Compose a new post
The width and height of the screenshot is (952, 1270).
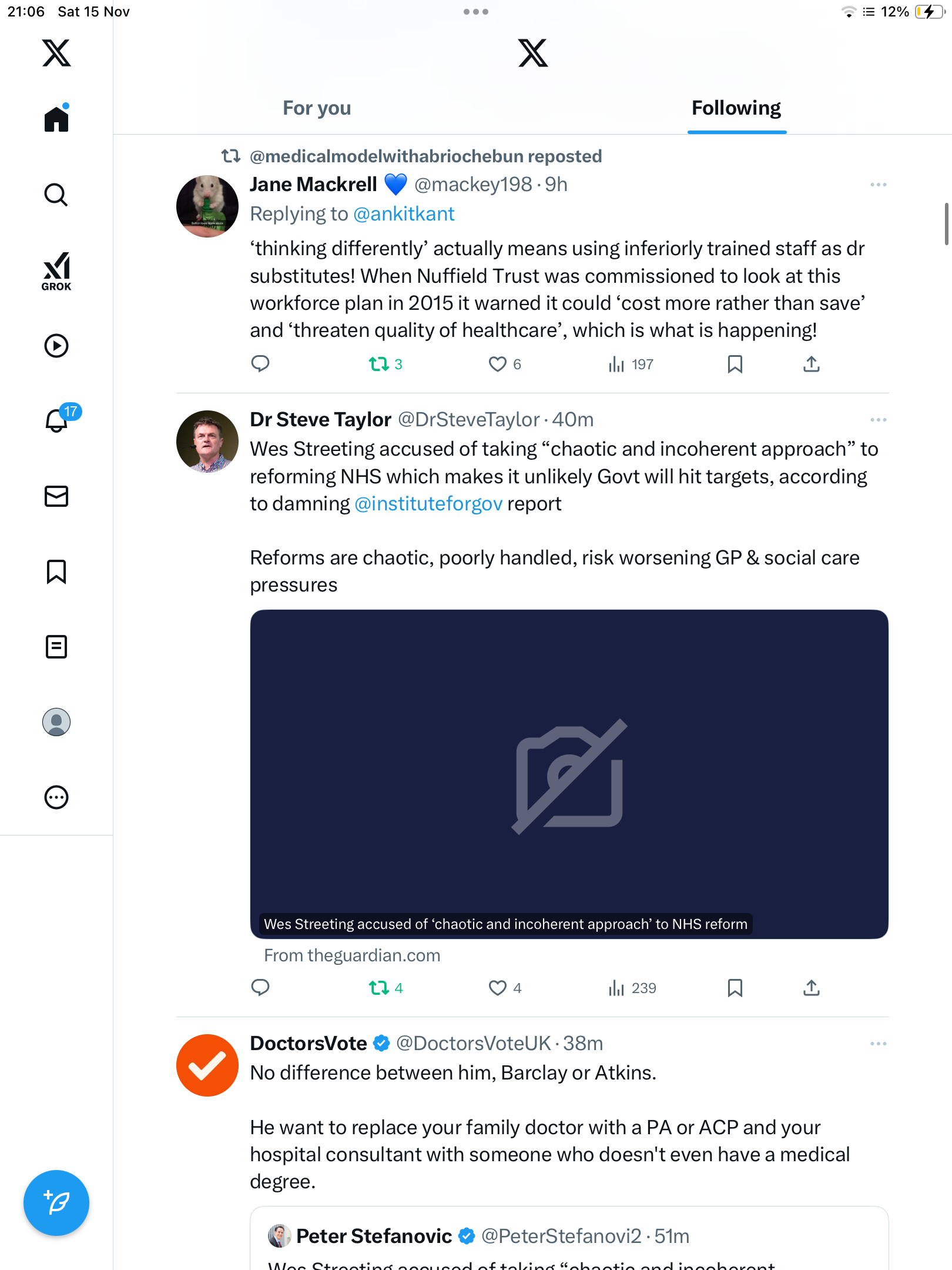56,1203
